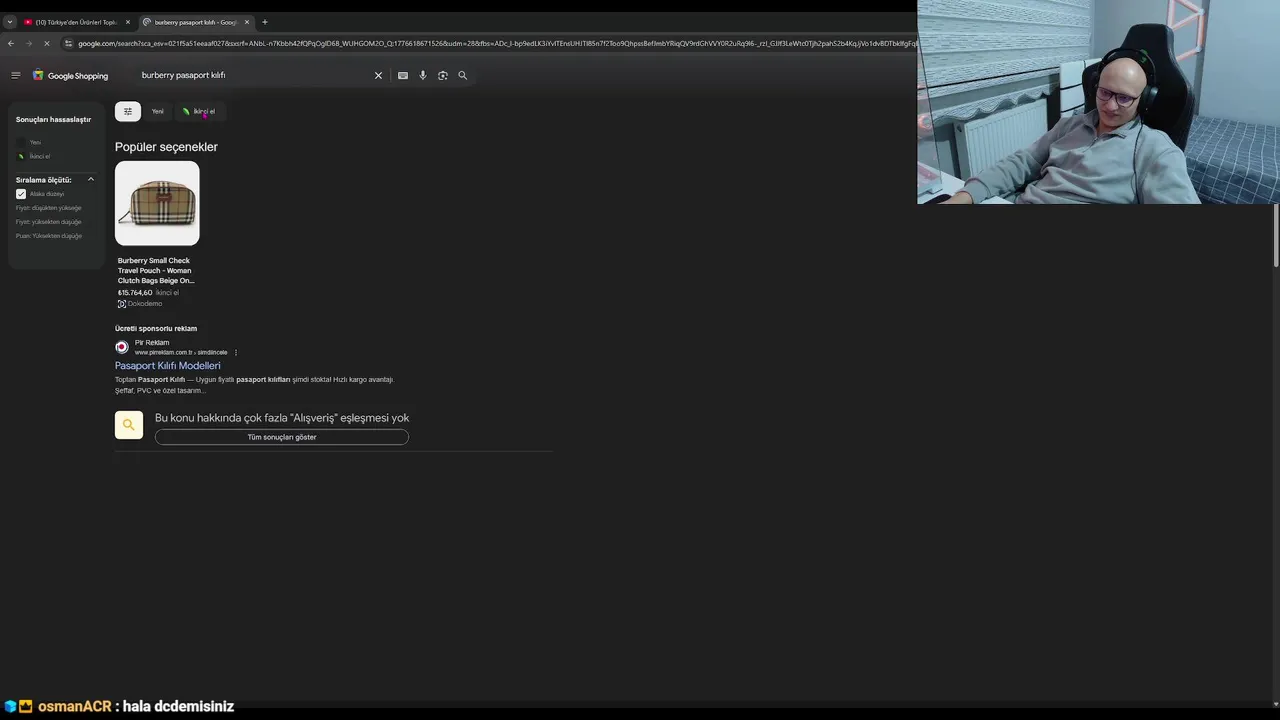Click the Pir Reklam site favicon

point(122,347)
